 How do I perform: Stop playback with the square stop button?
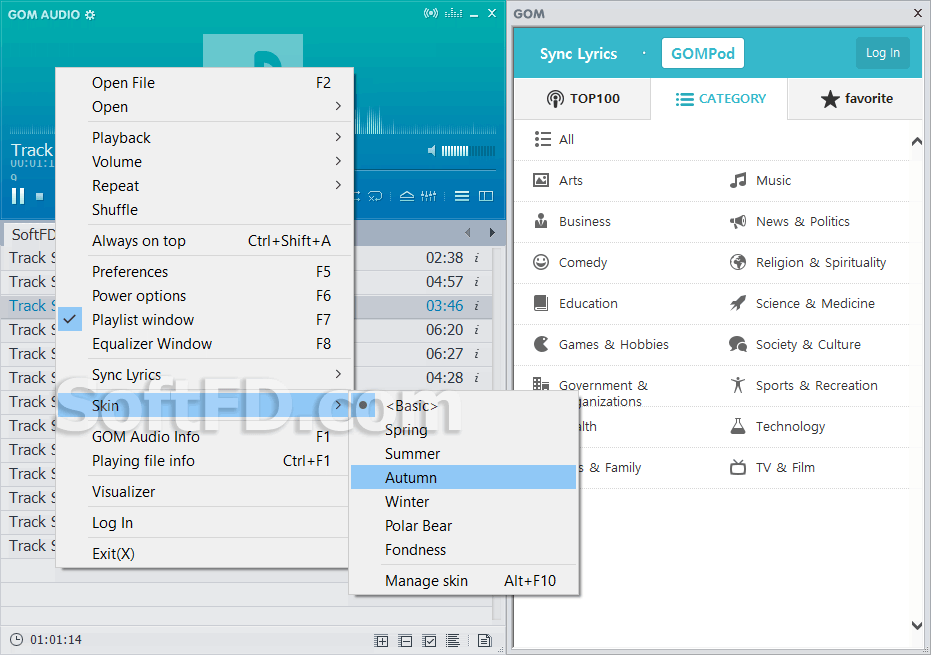tap(39, 196)
